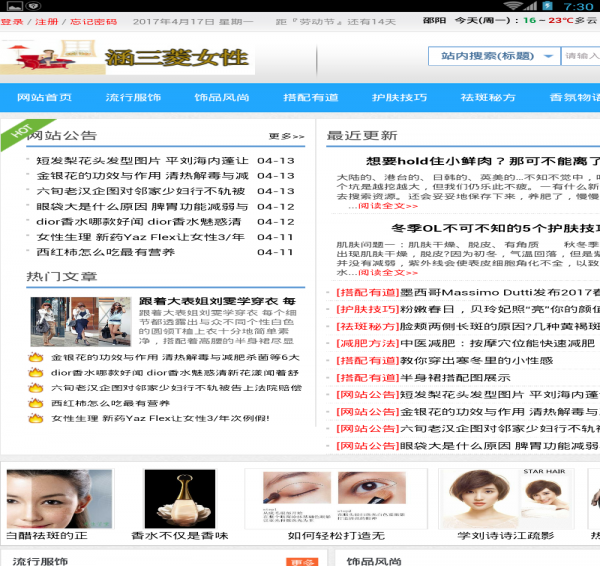
Task: Click flame icon beside dior香水哪款好闻 hot article
Action: coord(36,372)
